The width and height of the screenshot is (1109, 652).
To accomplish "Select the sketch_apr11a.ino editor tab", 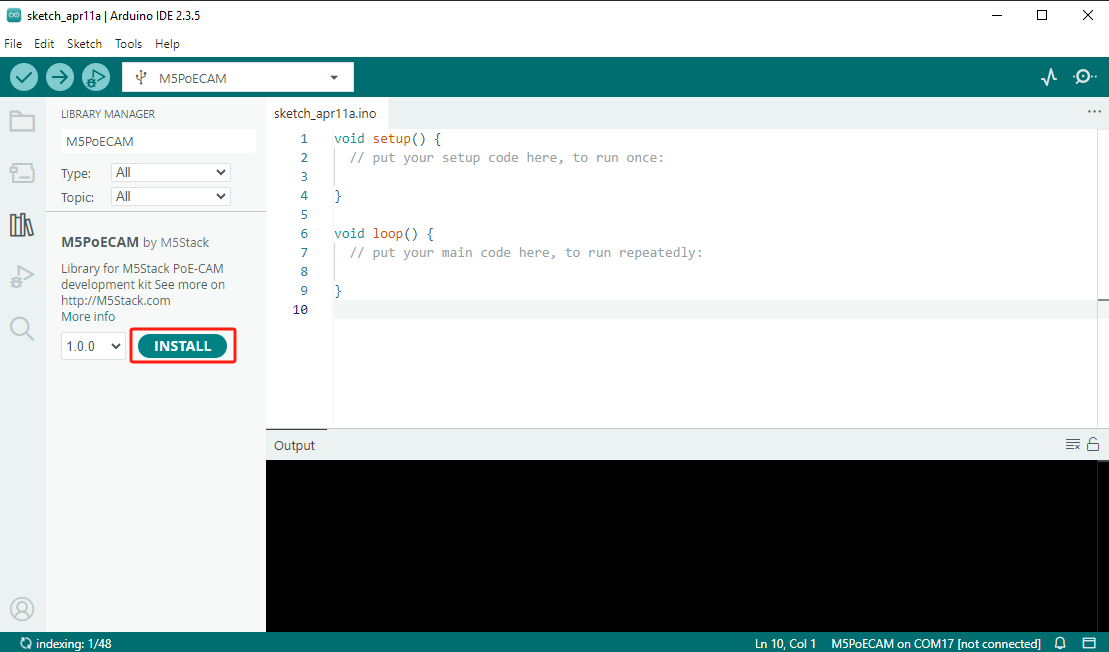I will coord(325,113).
